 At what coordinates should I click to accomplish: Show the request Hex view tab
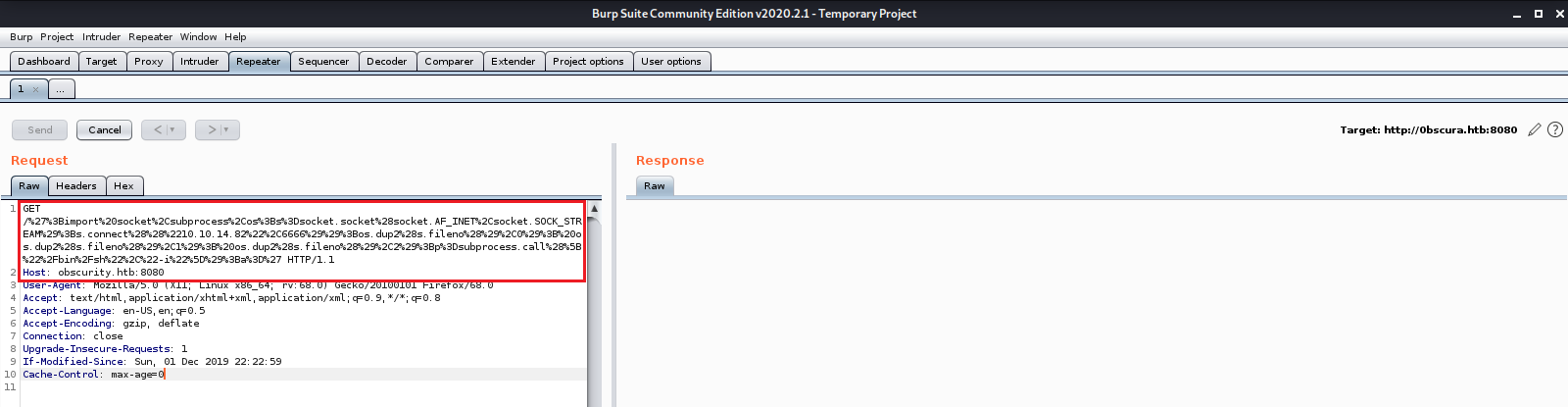coord(123,185)
